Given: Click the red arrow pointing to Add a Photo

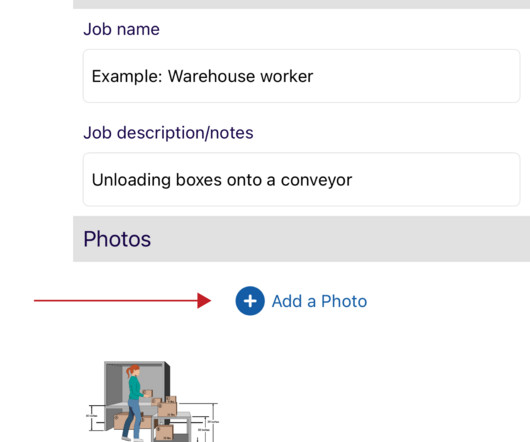Looking at the screenshot, I should coord(122,300).
